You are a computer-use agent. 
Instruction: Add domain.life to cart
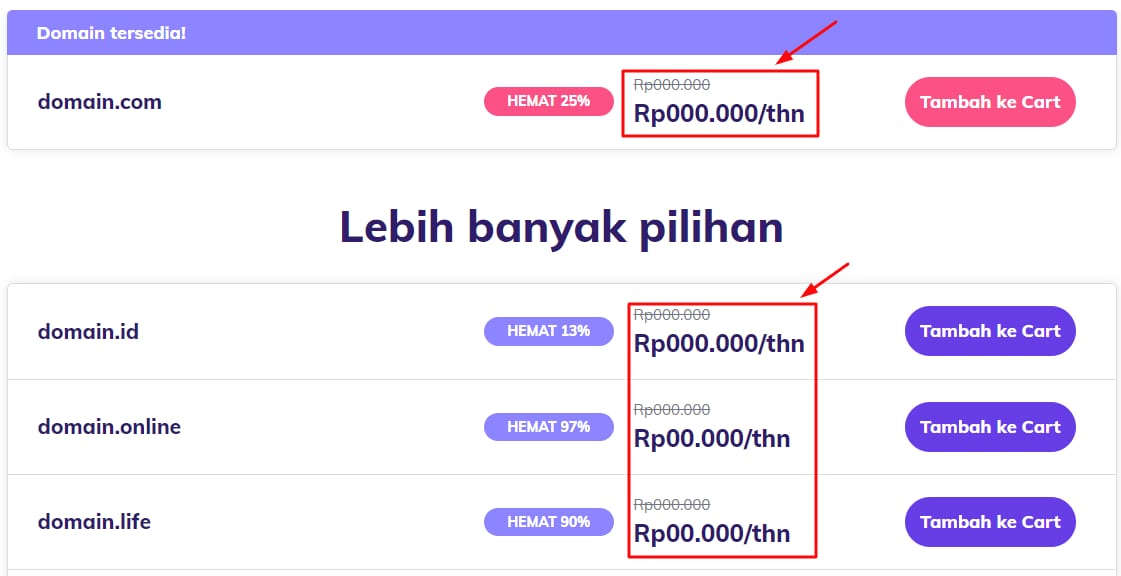(989, 522)
